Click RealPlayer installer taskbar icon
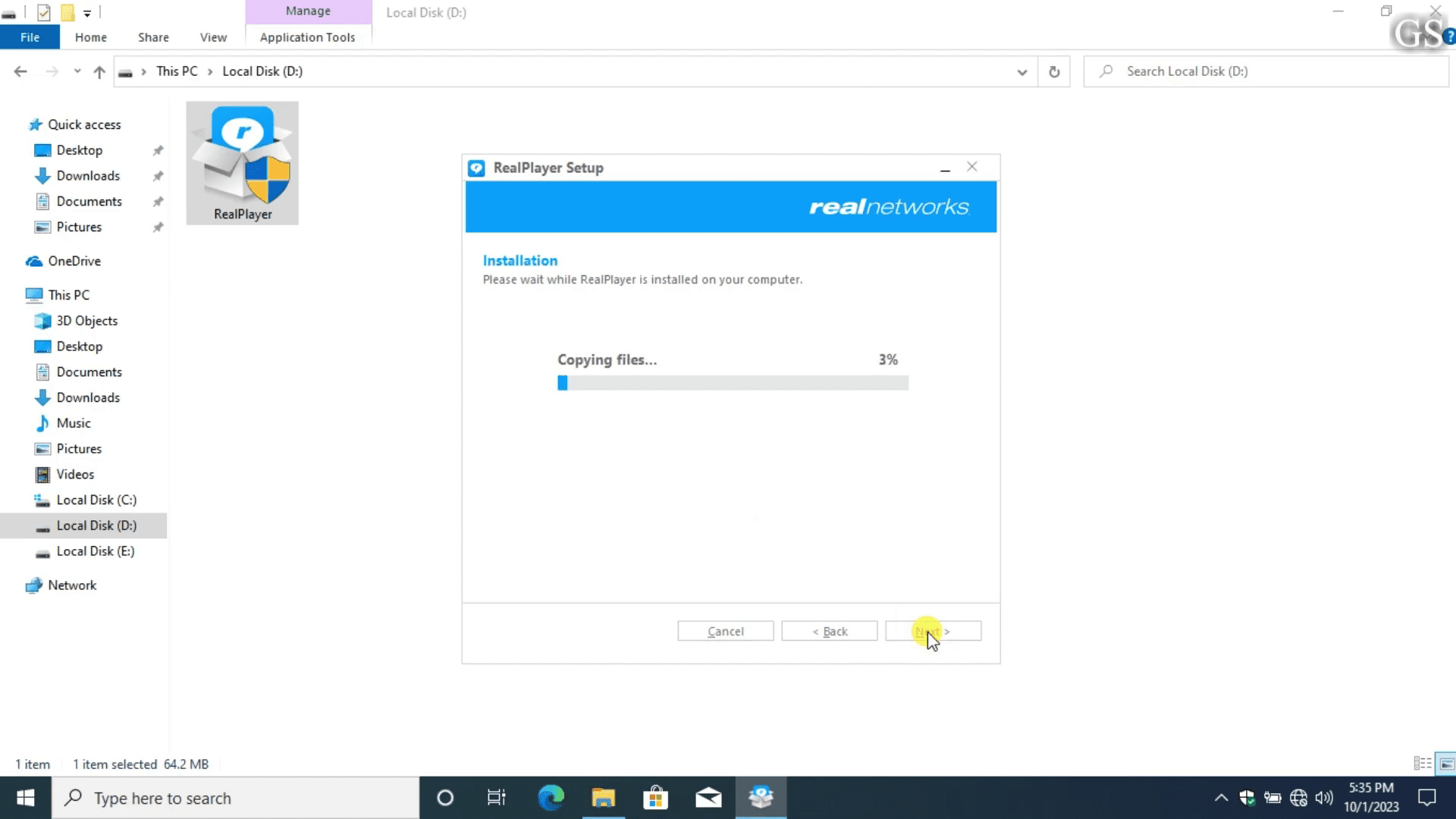The image size is (1456, 819). click(x=761, y=798)
